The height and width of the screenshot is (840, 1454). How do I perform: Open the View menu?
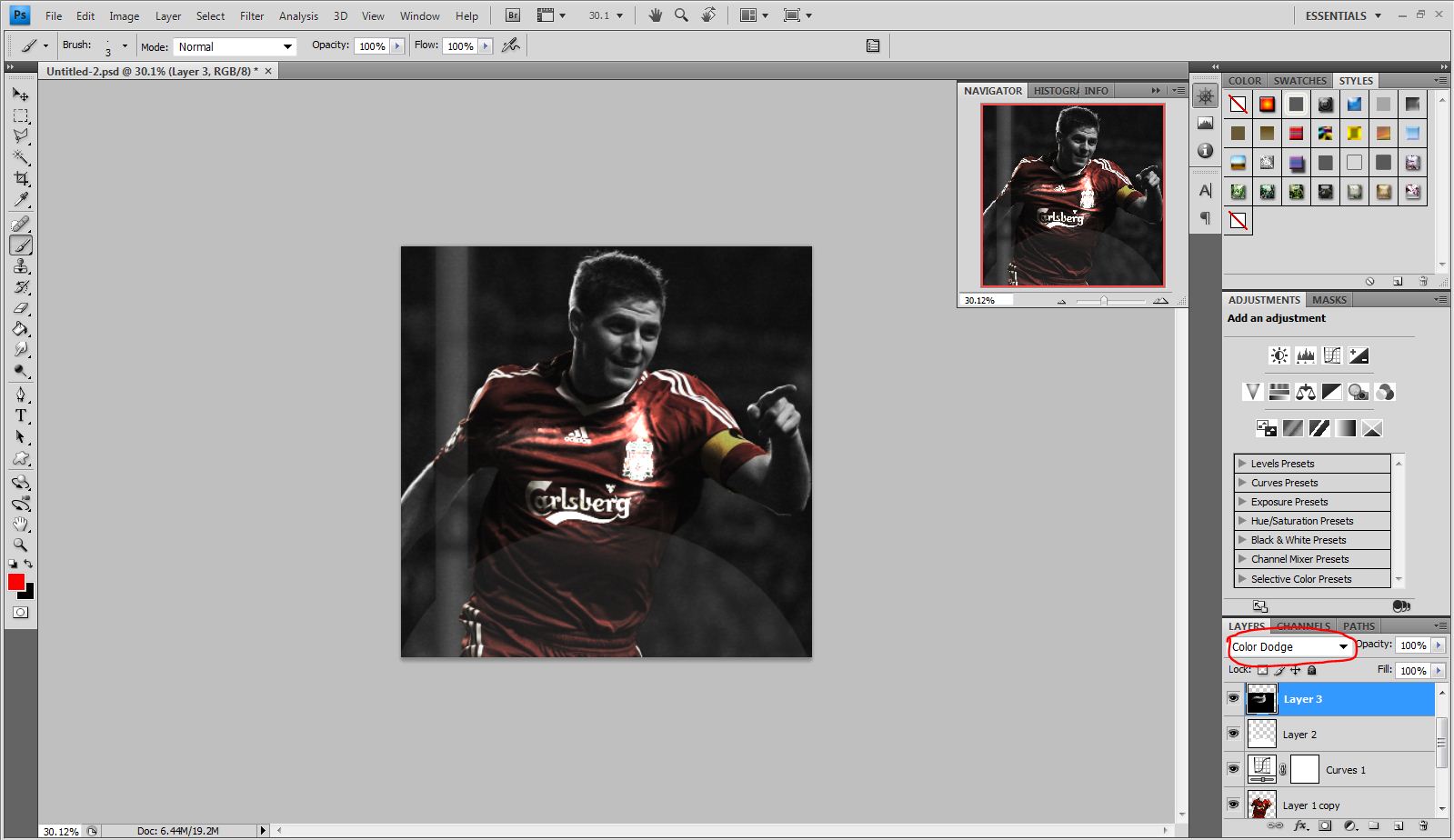tap(373, 15)
